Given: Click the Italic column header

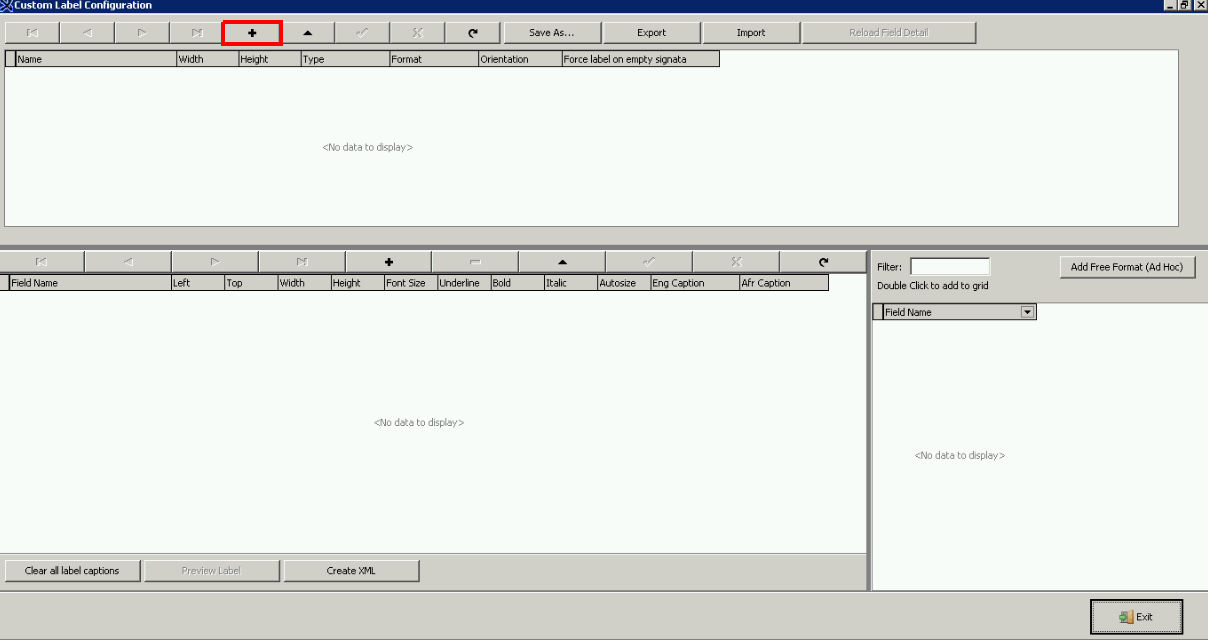Looking at the screenshot, I should [571, 283].
